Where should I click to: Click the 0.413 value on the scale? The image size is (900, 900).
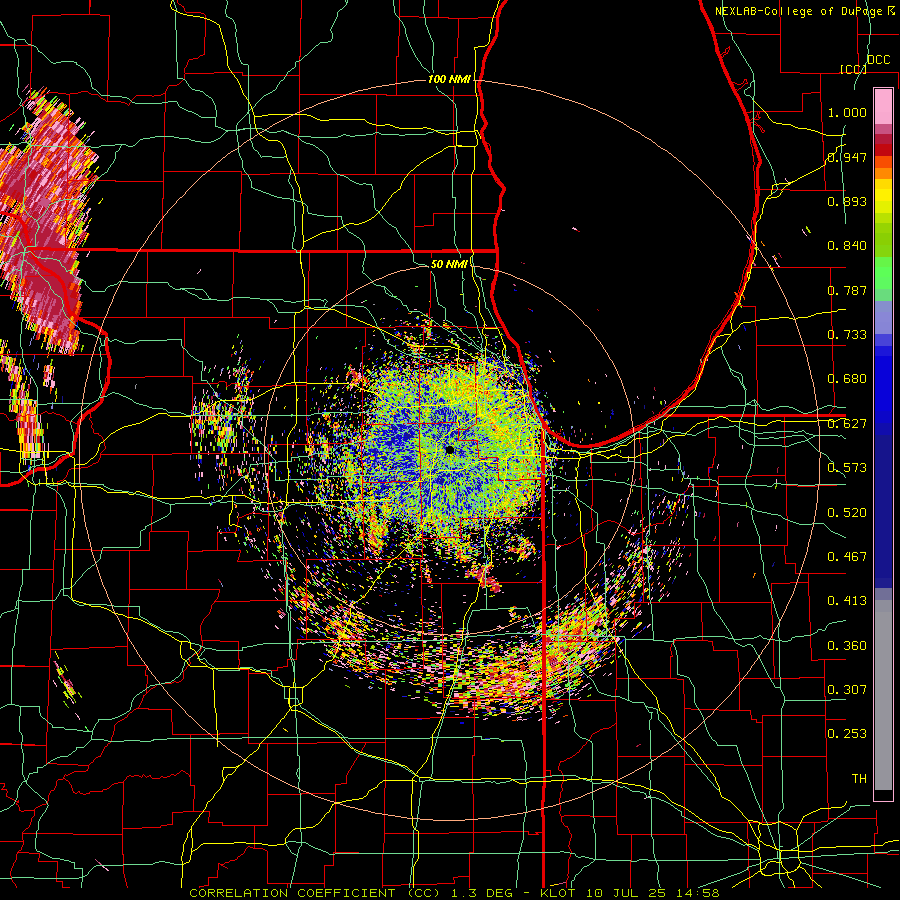click(x=847, y=601)
